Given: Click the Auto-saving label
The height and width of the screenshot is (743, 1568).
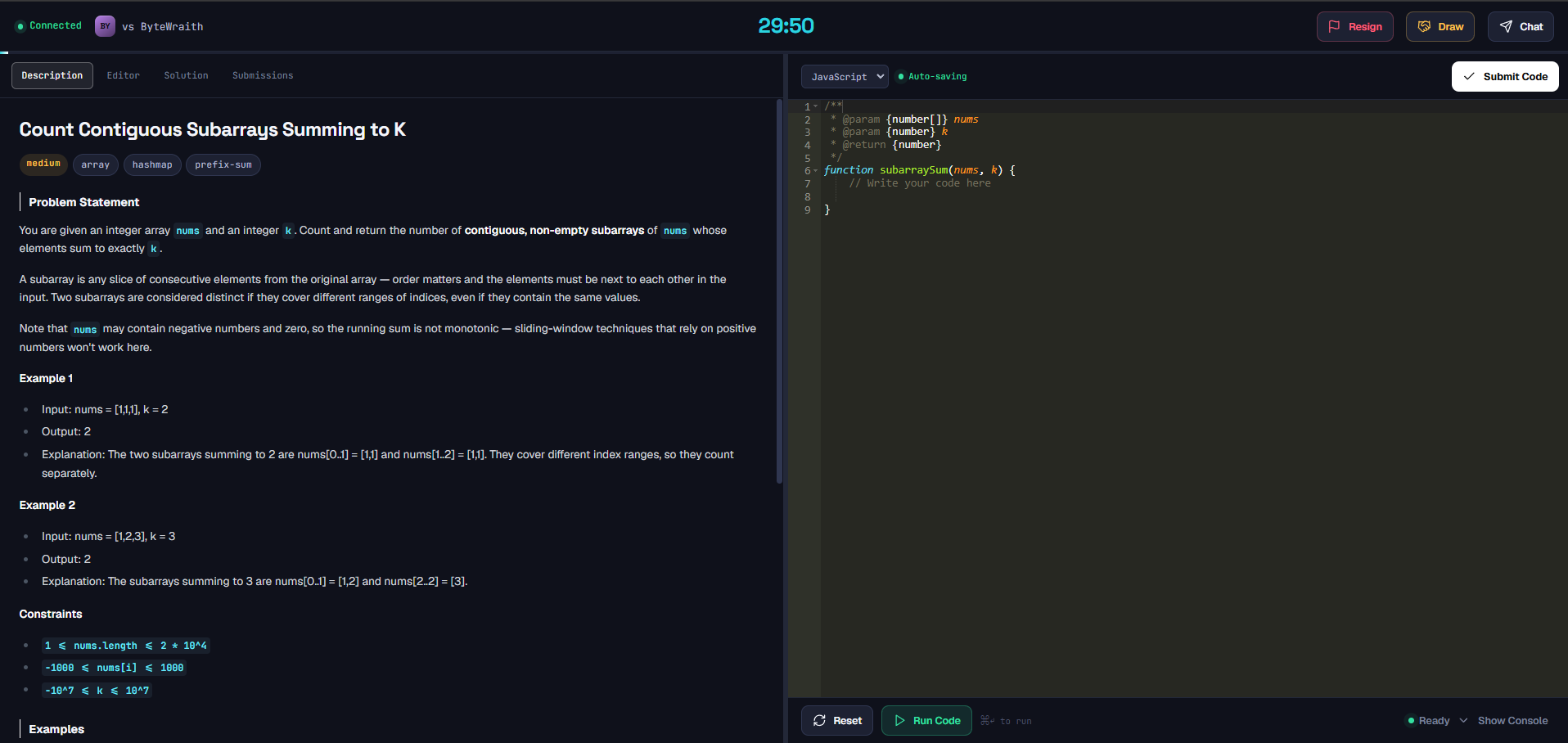Looking at the screenshot, I should point(938,77).
